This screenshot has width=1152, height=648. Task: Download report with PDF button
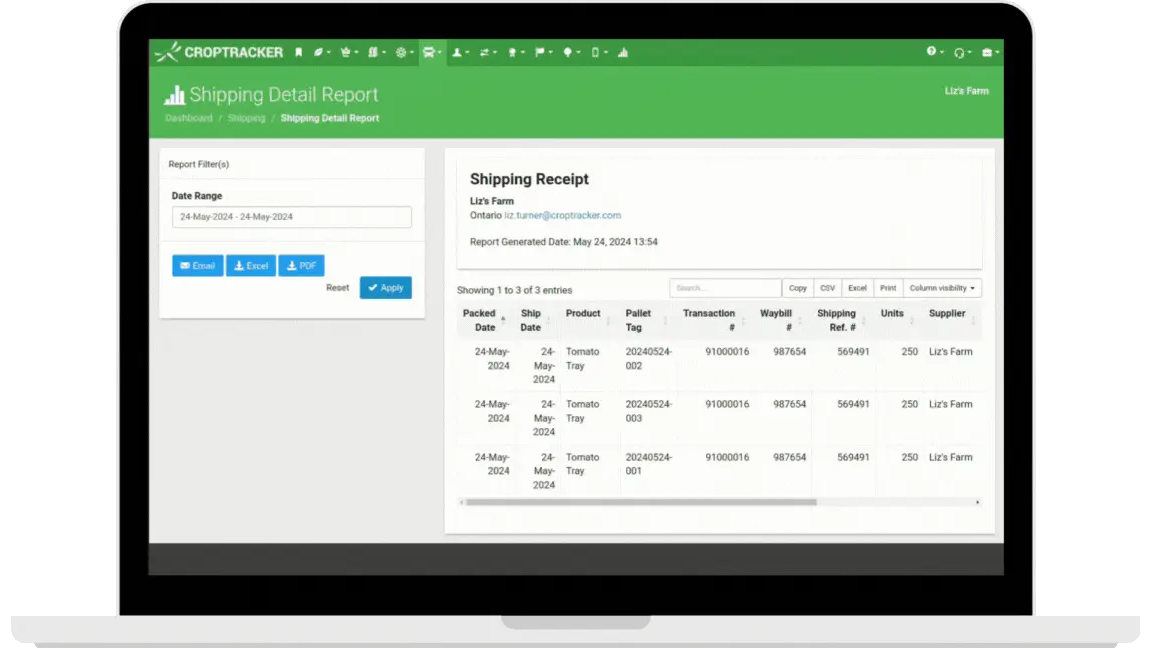301,265
